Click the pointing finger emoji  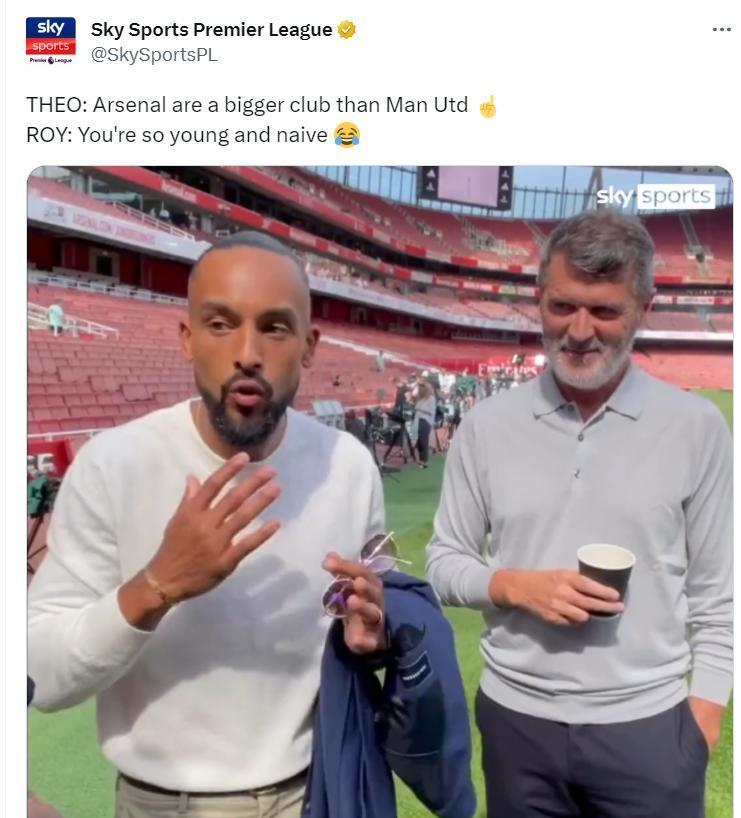(487, 106)
